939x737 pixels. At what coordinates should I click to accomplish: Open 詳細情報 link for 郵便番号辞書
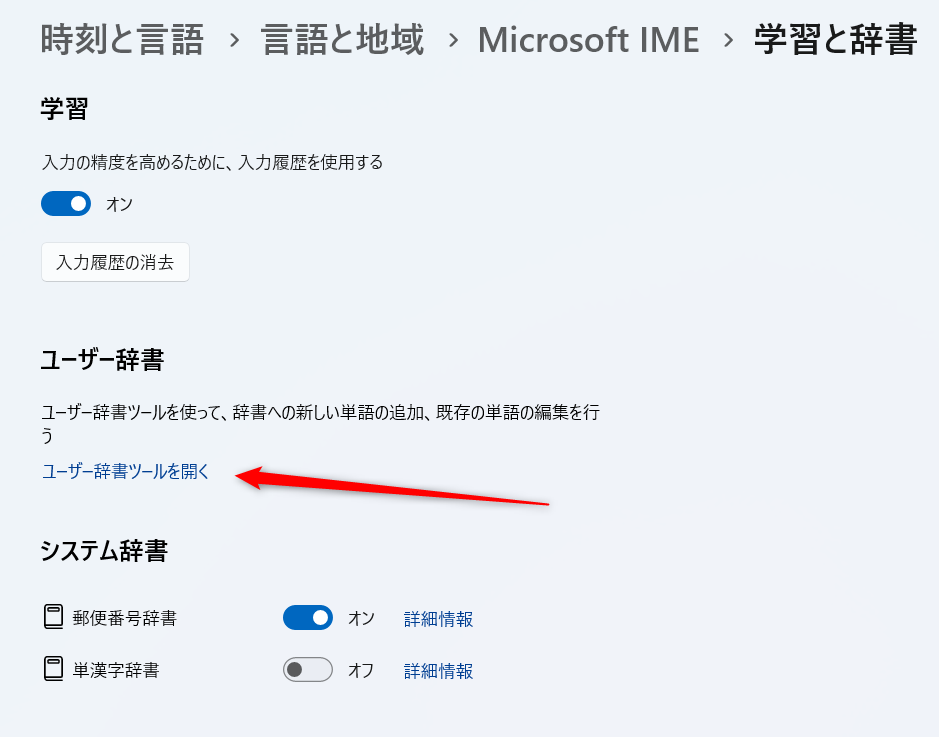coord(438,619)
